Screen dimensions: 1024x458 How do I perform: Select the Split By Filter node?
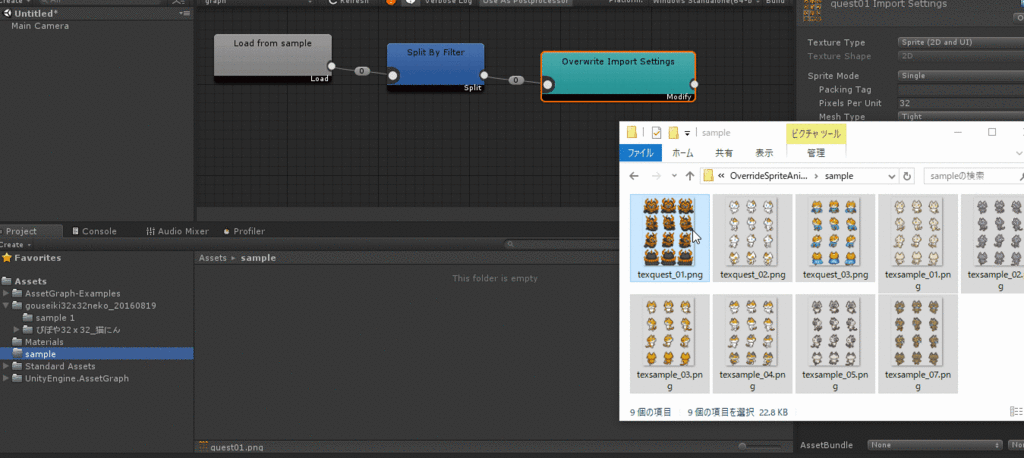436,67
